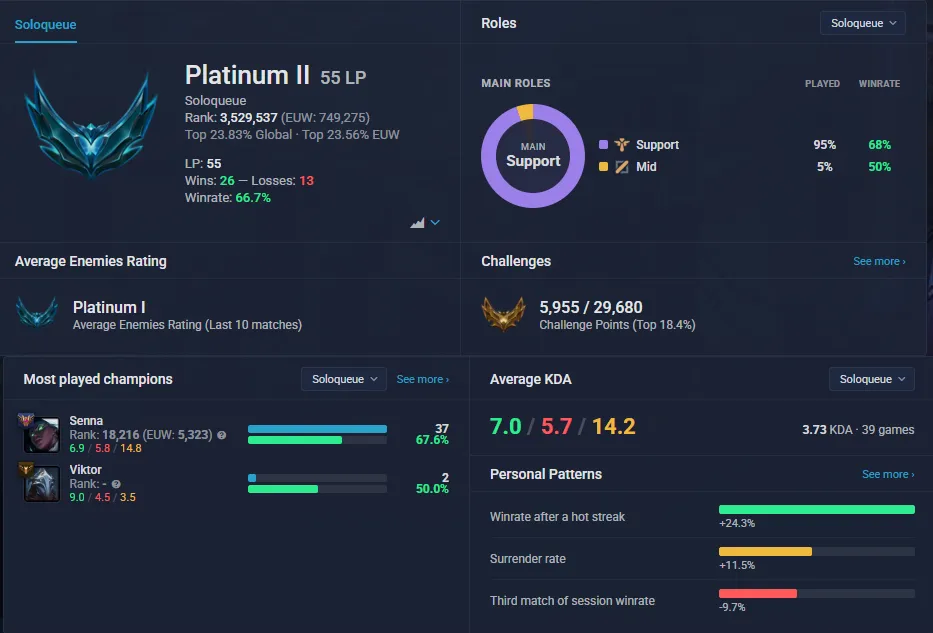Screen dimensions: 933x633
Task: Click the Top 23.83% Global text
Action: coord(239,134)
